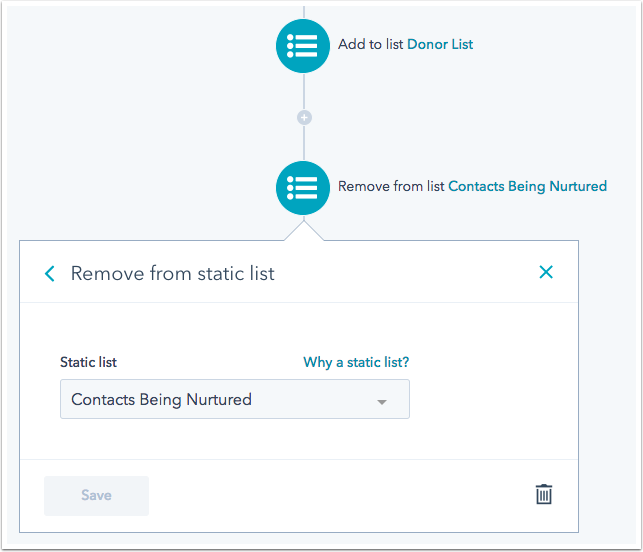The width and height of the screenshot is (643, 552).
Task: Click the Why a static list? link
Action: tap(356, 362)
